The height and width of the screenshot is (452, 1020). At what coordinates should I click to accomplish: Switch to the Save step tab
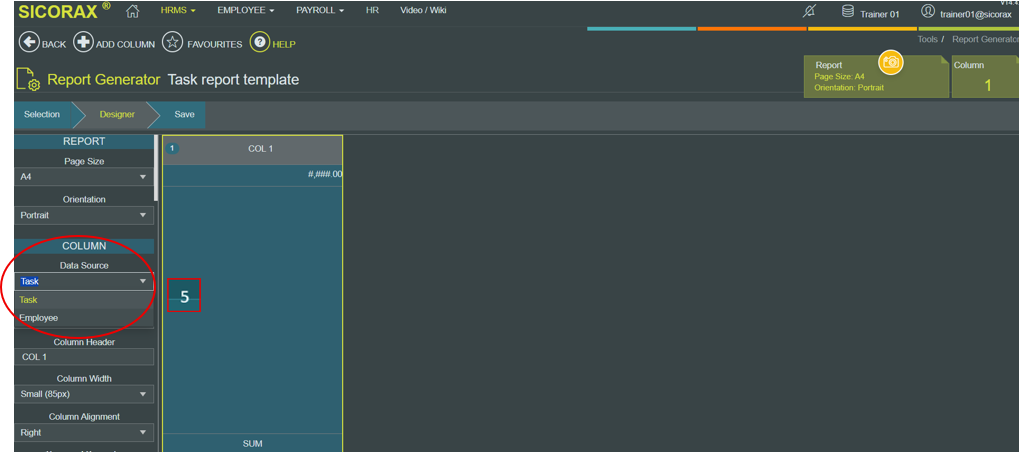[x=184, y=114]
